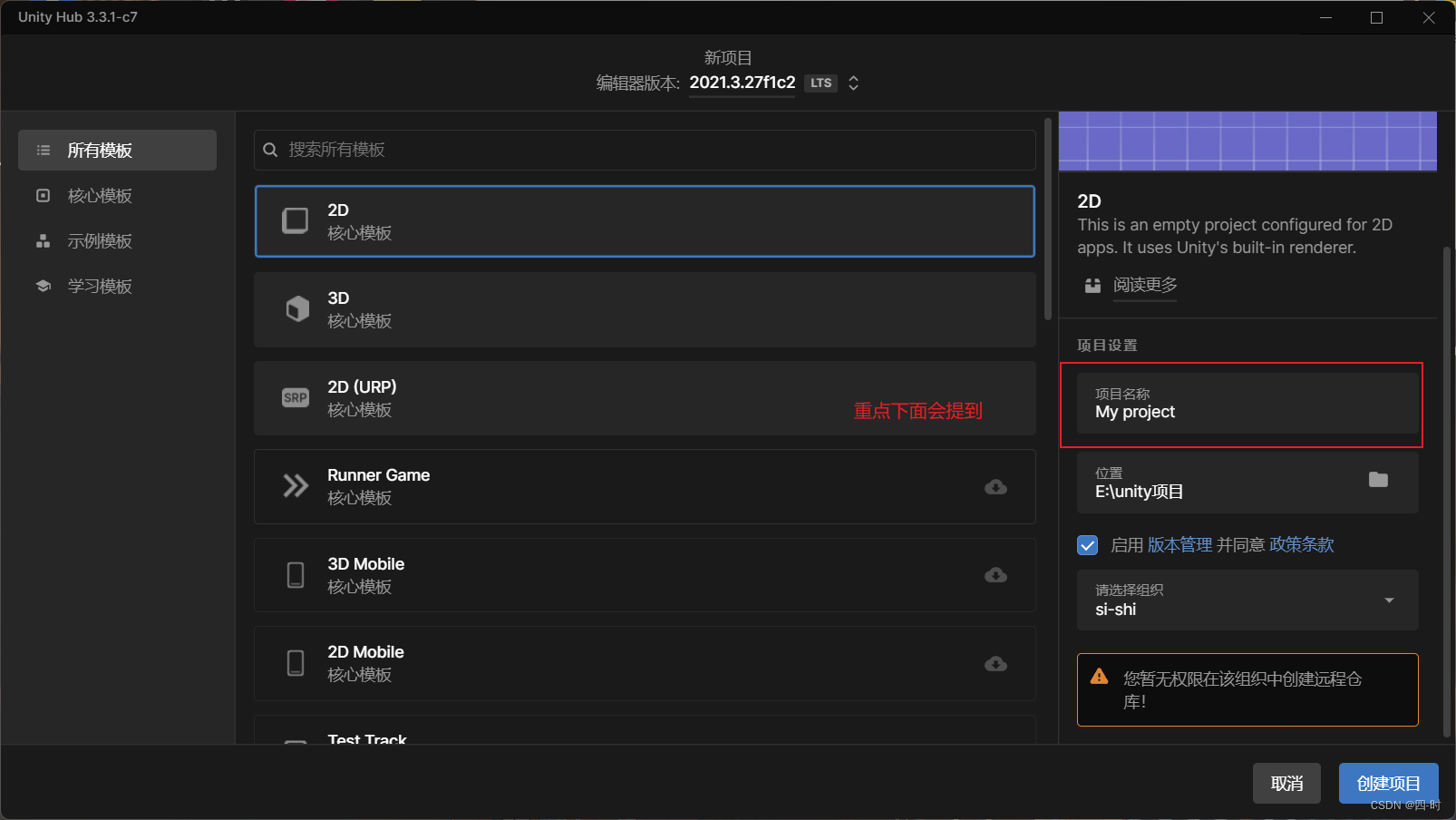
Task: Click the 新项目 title text
Action: pos(728,57)
